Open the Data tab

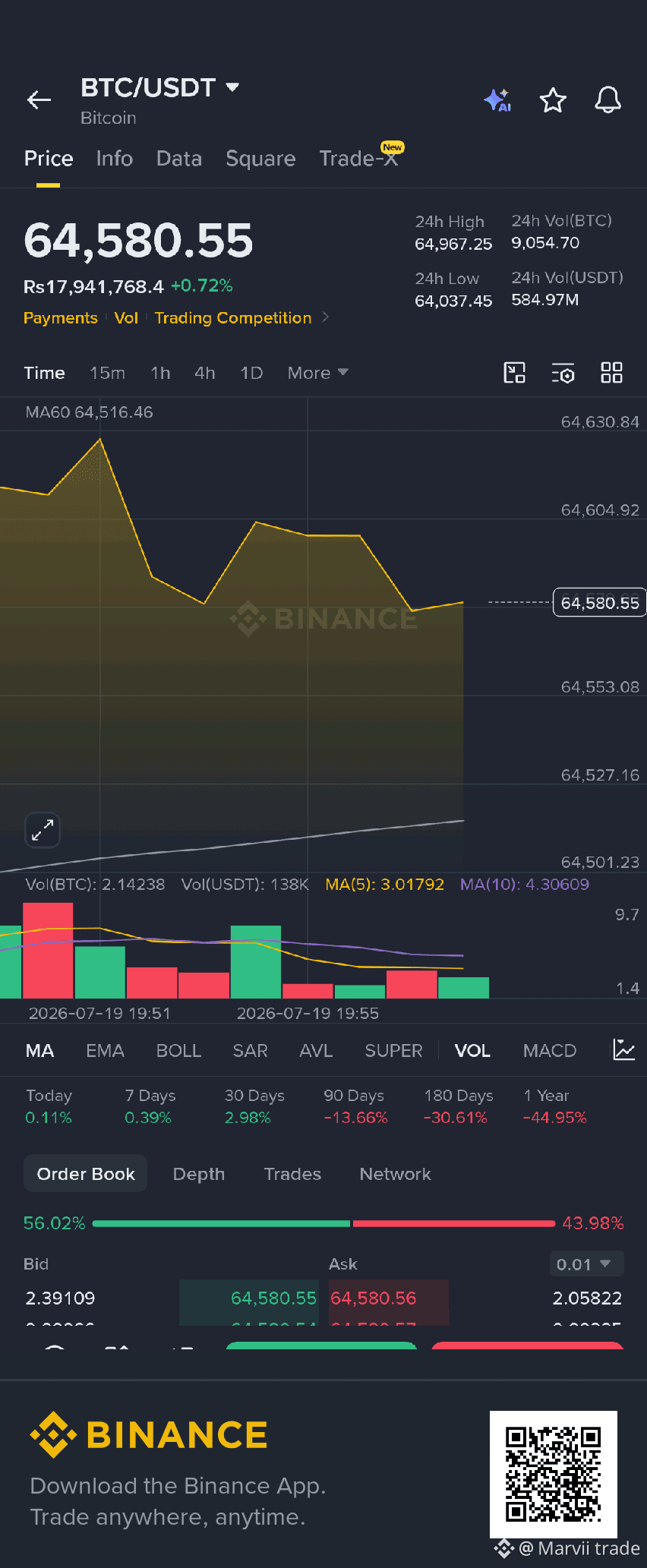pyautogui.click(x=179, y=158)
